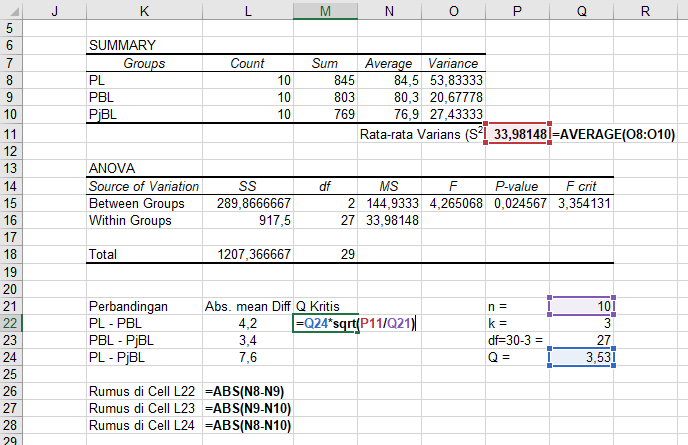Select the PL average cell 84,5
This screenshot has width=688, height=445.
pyautogui.click(x=388, y=81)
